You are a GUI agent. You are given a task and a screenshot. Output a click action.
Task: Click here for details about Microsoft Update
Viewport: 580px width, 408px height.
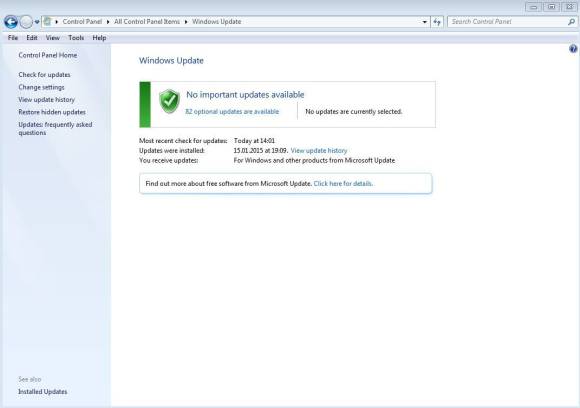pos(343,183)
